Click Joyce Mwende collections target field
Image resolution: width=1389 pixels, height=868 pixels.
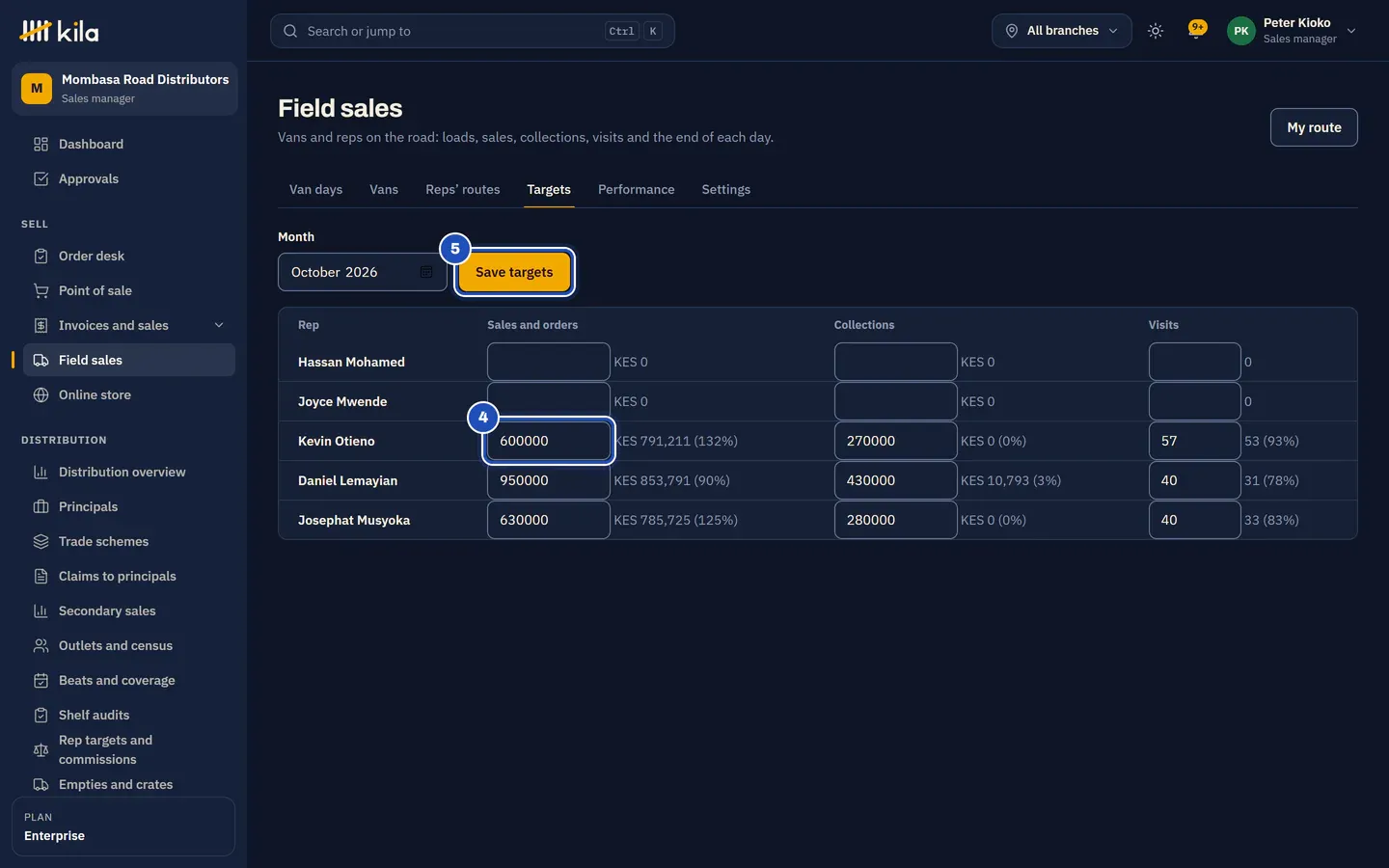[895, 401]
